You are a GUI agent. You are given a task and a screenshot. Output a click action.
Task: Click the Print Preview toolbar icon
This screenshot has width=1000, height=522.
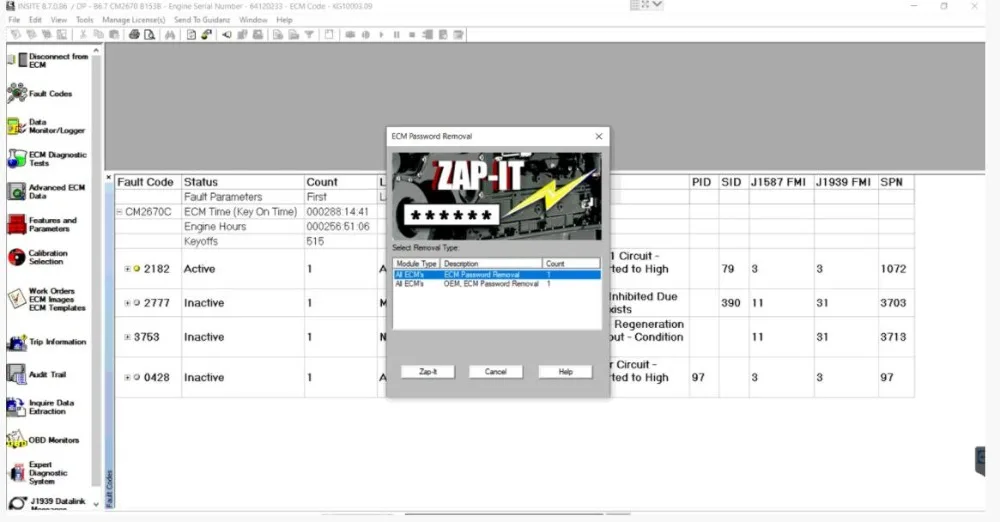pyautogui.click(x=149, y=34)
